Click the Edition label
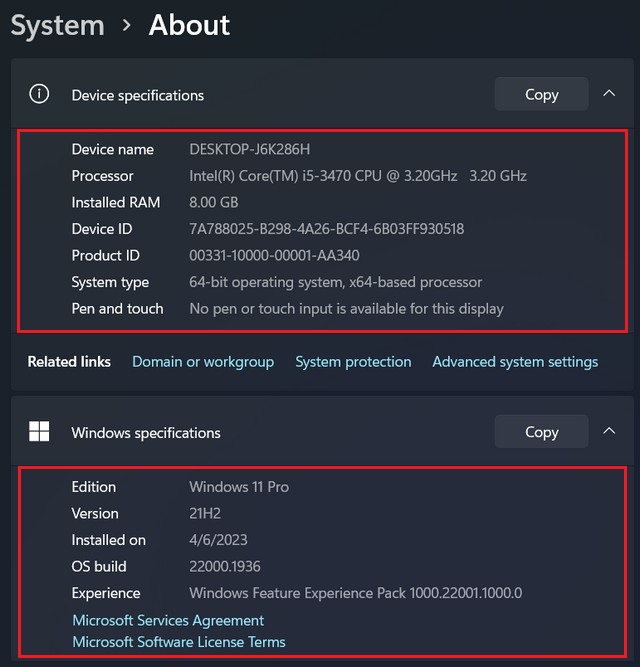Image resolution: width=640 pixels, height=667 pixels. 94,487
